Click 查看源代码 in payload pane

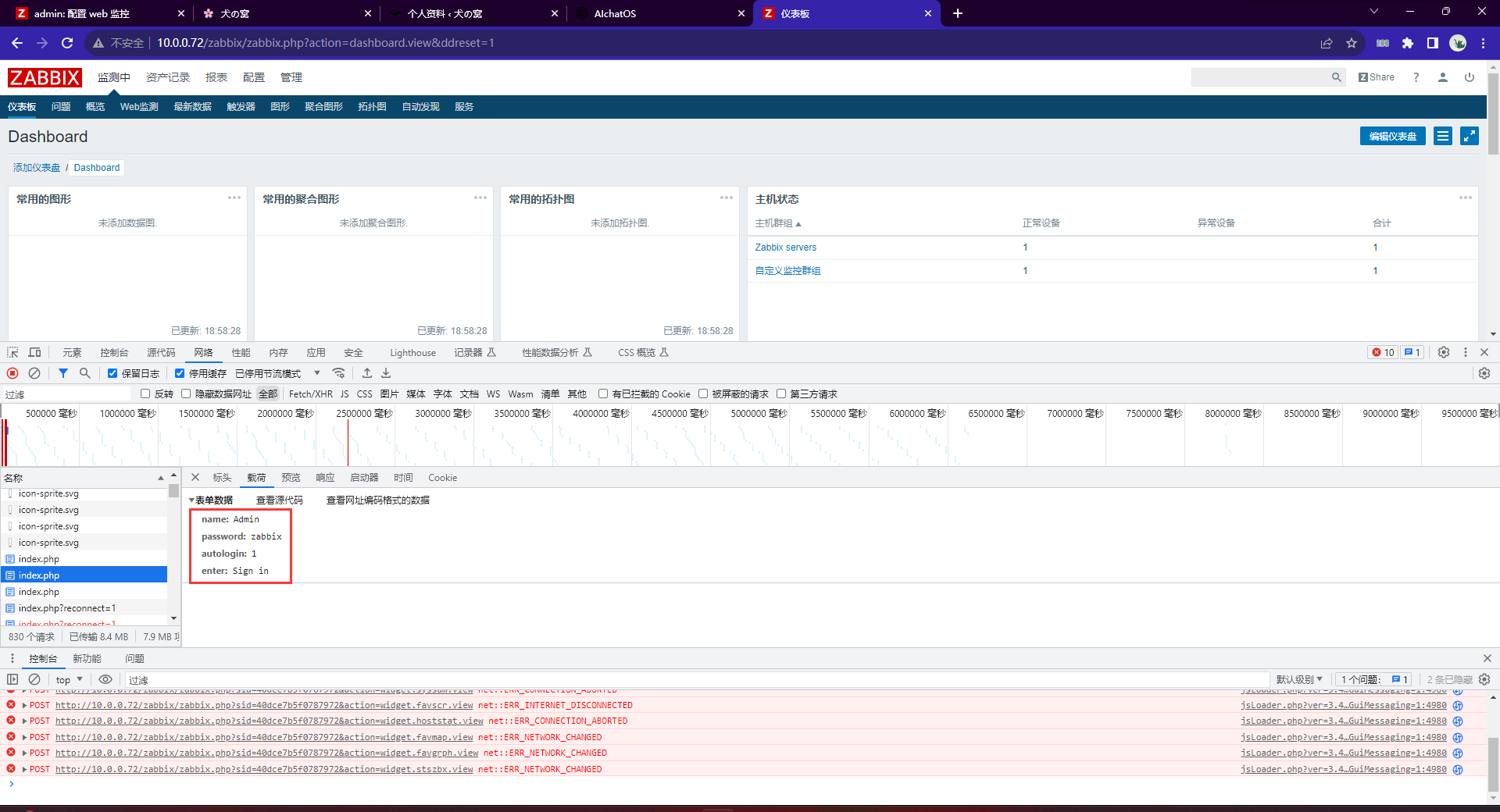tap(279, 500)
